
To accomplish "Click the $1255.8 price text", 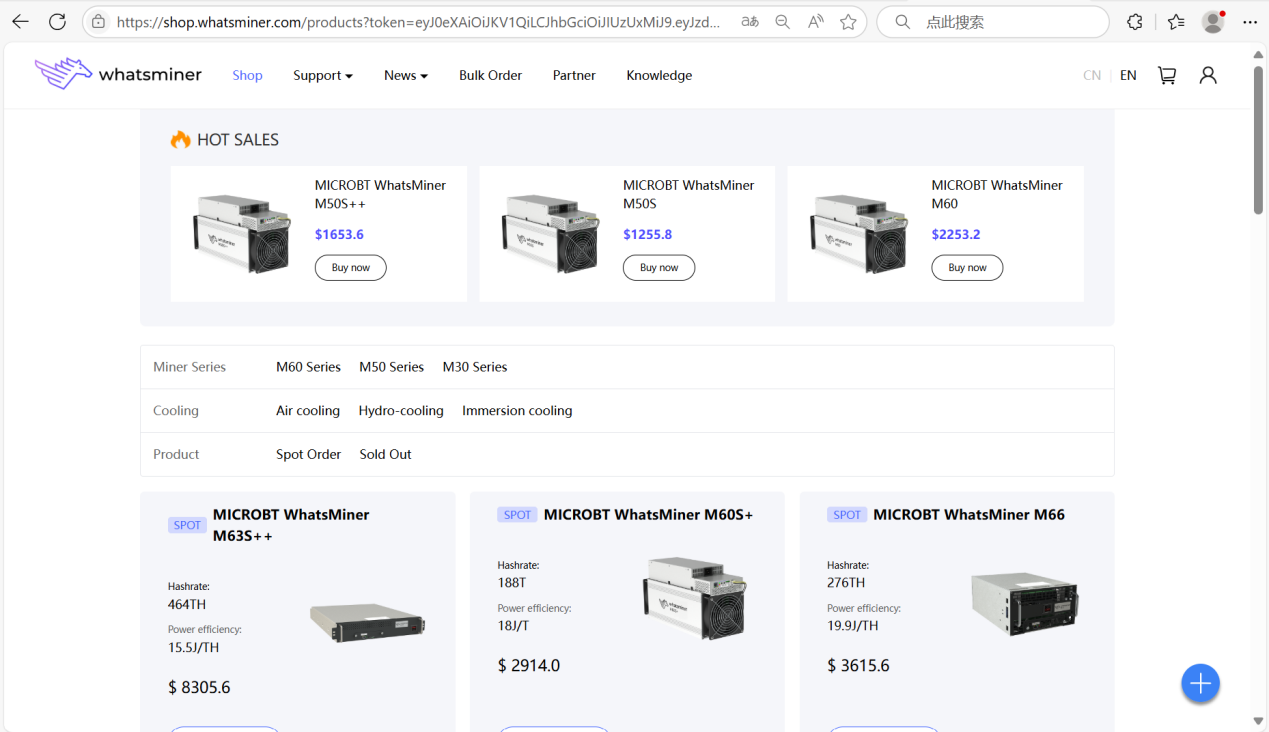I will (x=648, y=235).
